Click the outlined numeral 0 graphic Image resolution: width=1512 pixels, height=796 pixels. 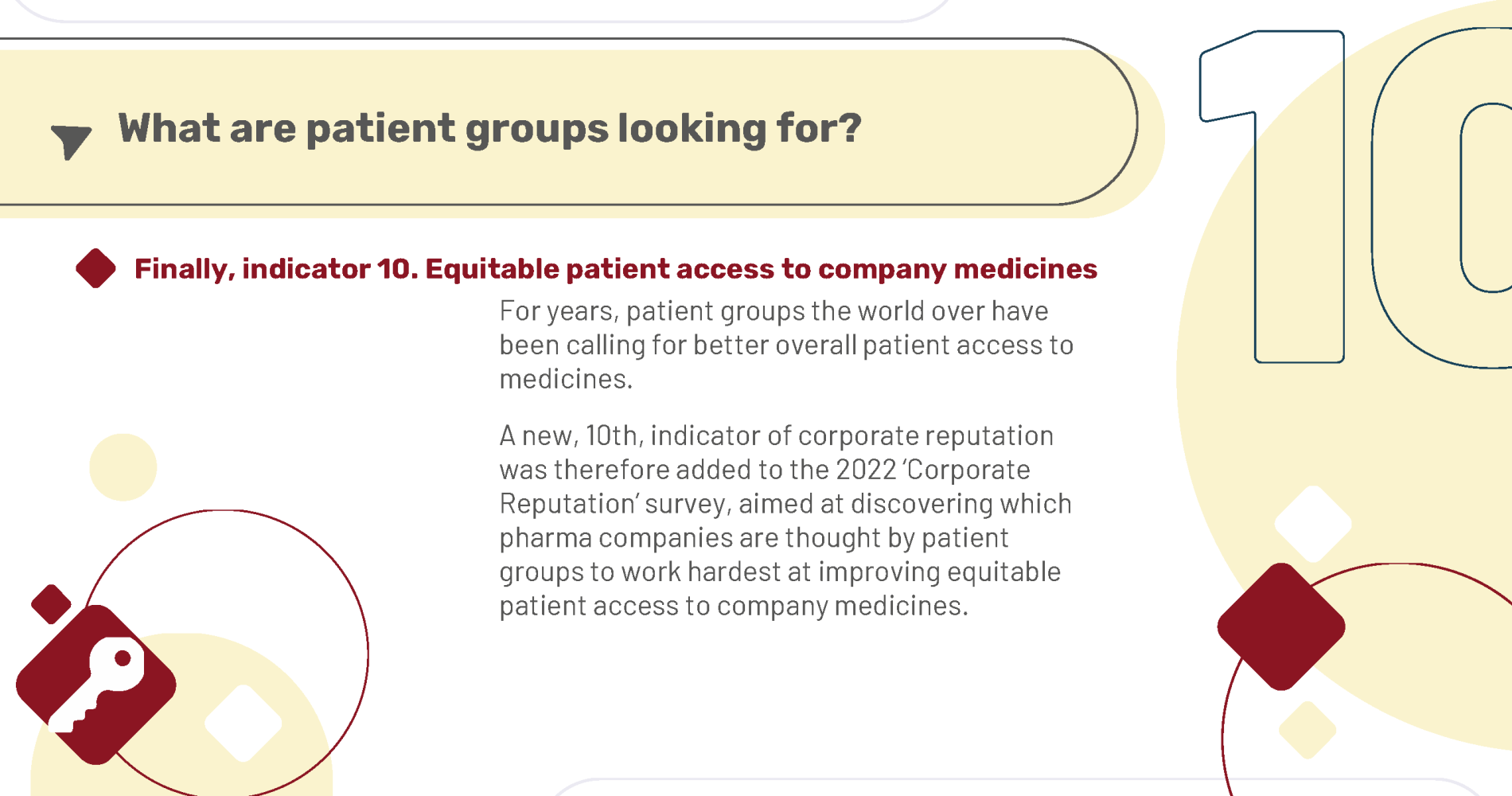tap(1442, 197)
